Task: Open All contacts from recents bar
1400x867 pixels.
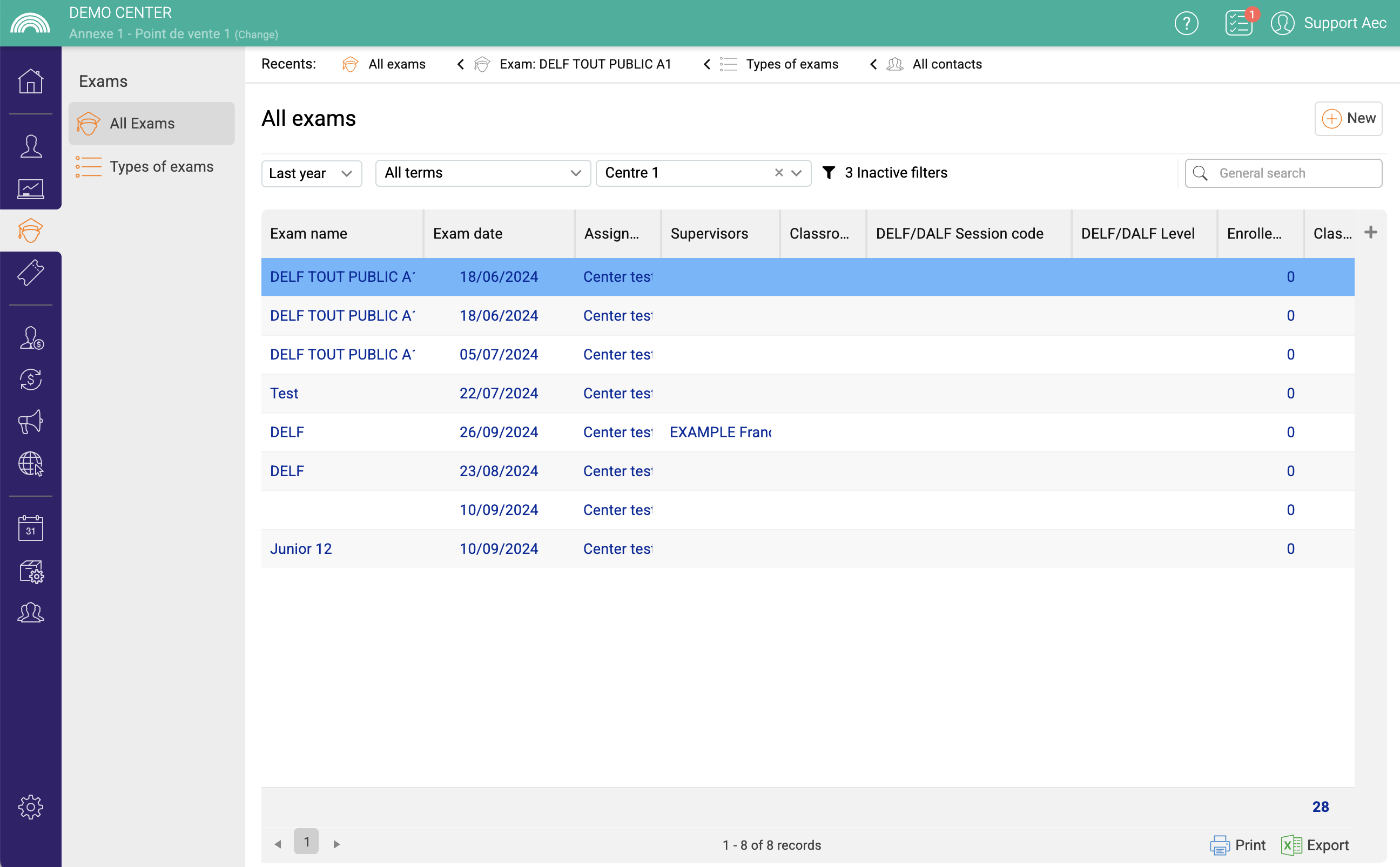Action: point(946,64)
